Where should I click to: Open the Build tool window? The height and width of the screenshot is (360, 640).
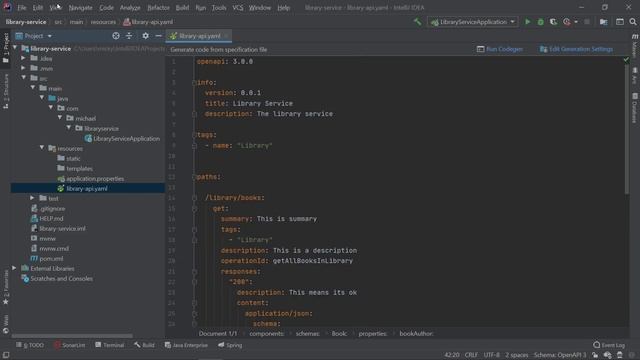pyautogui.click(x=144, y=345)
